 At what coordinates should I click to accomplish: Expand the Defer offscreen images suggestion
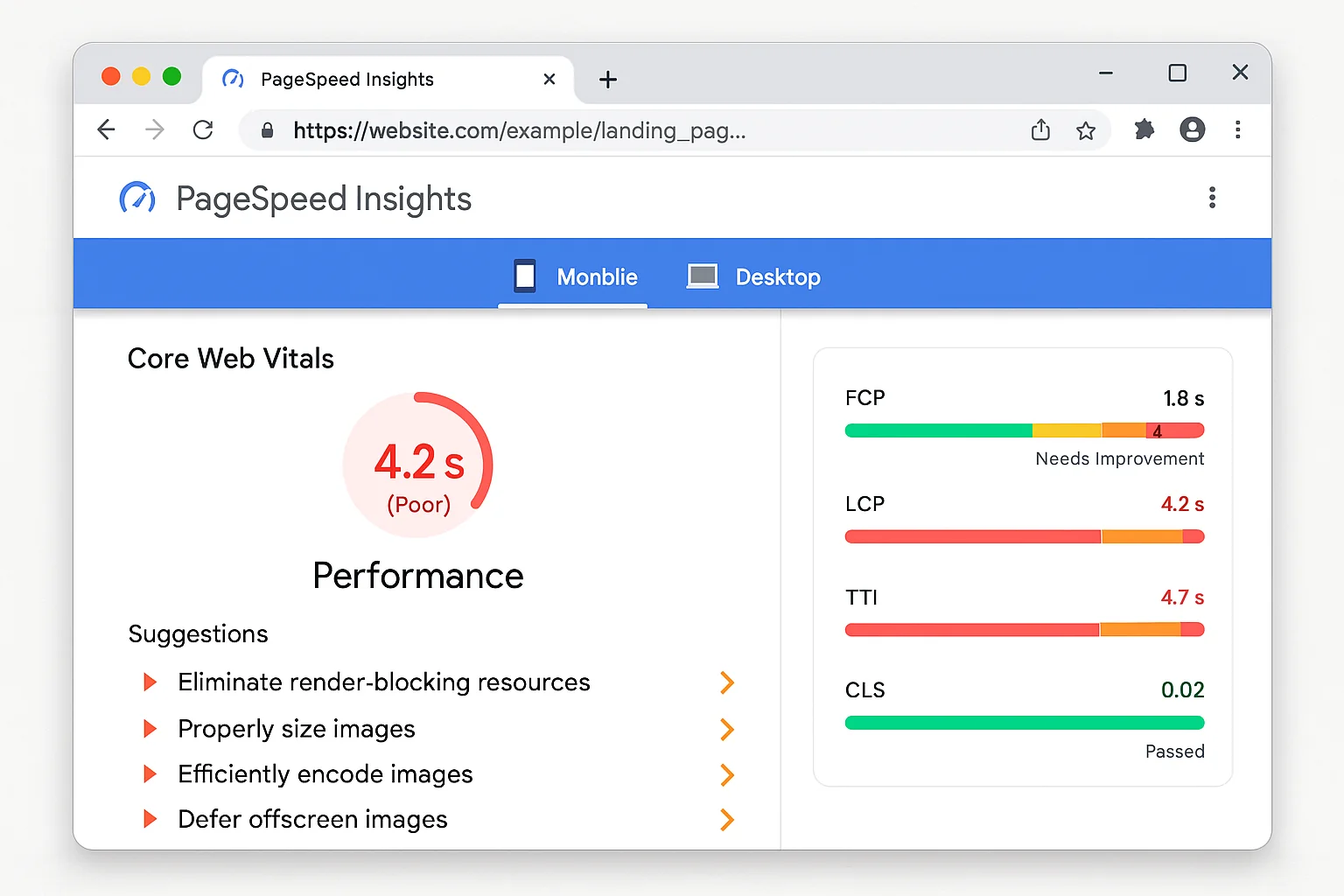312,819
